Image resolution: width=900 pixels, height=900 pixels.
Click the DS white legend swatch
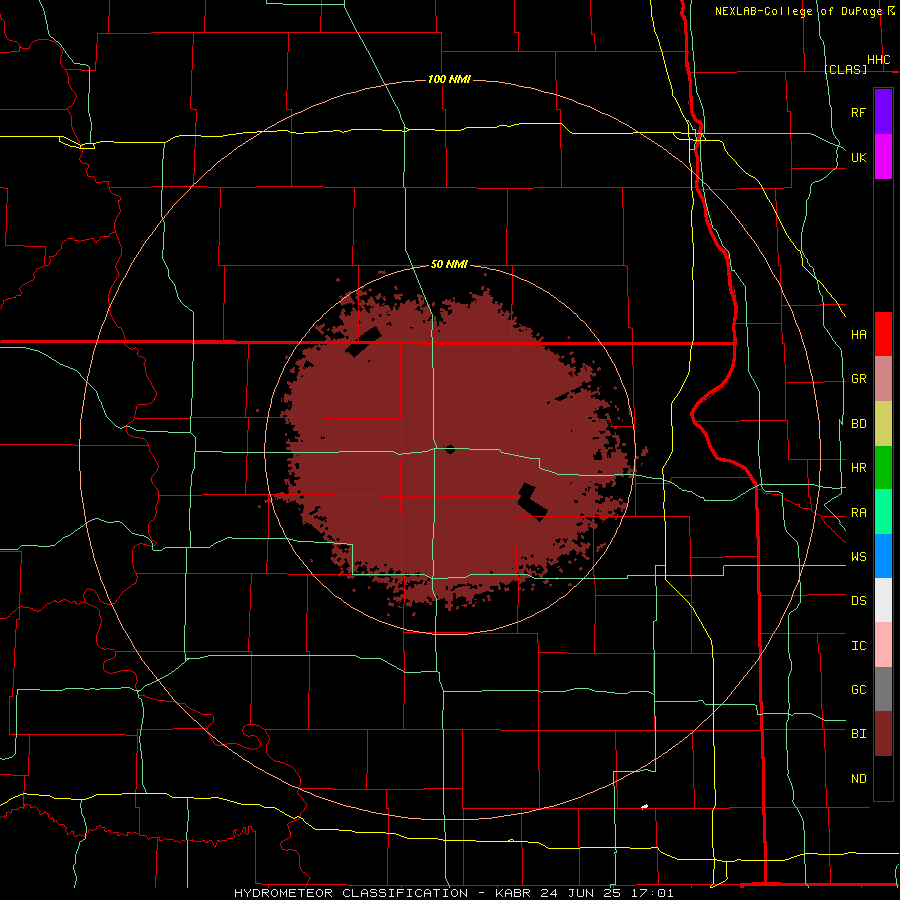[883, 600]
